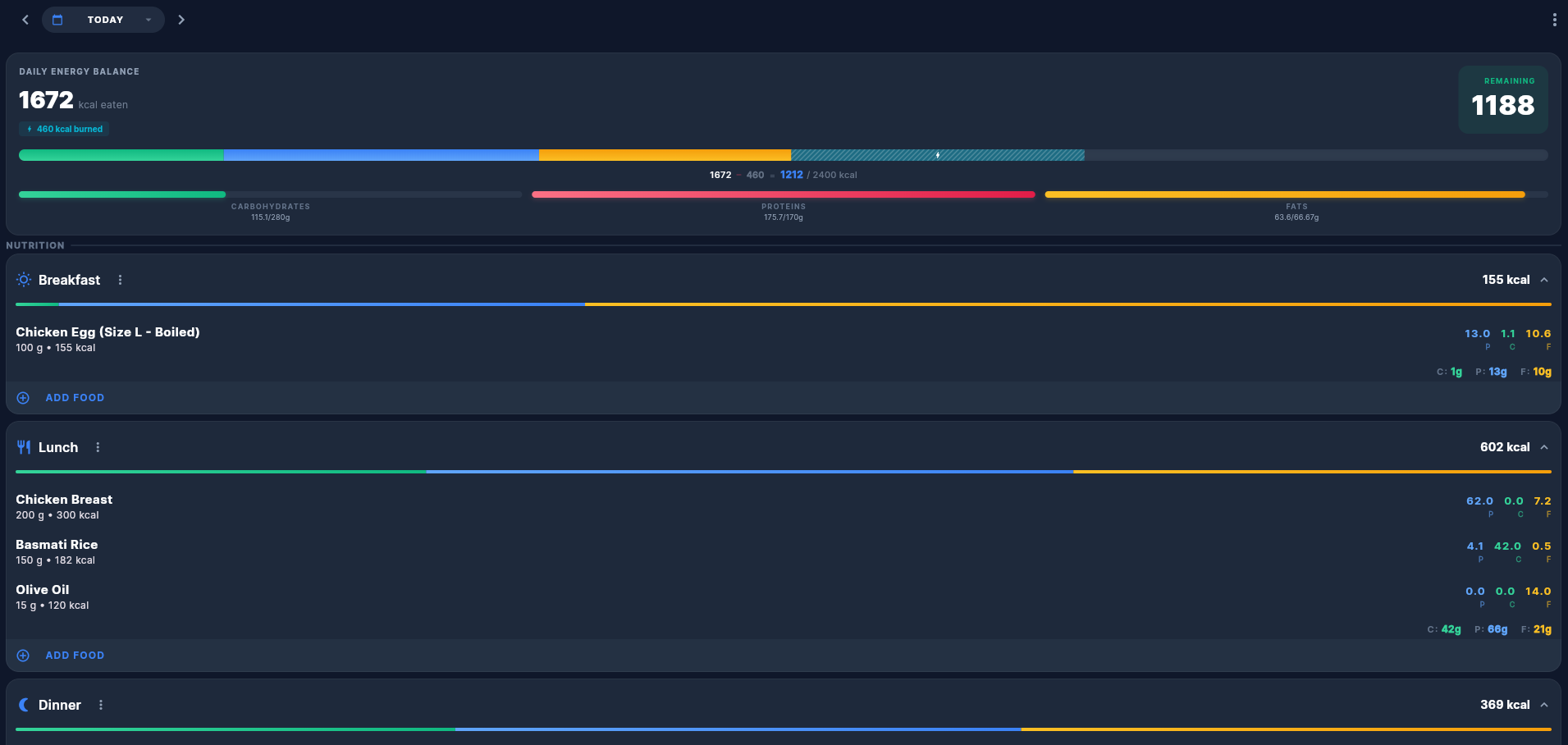
Task: Click ADD FOOD under Lunch
Action: [x=75, y=655]
